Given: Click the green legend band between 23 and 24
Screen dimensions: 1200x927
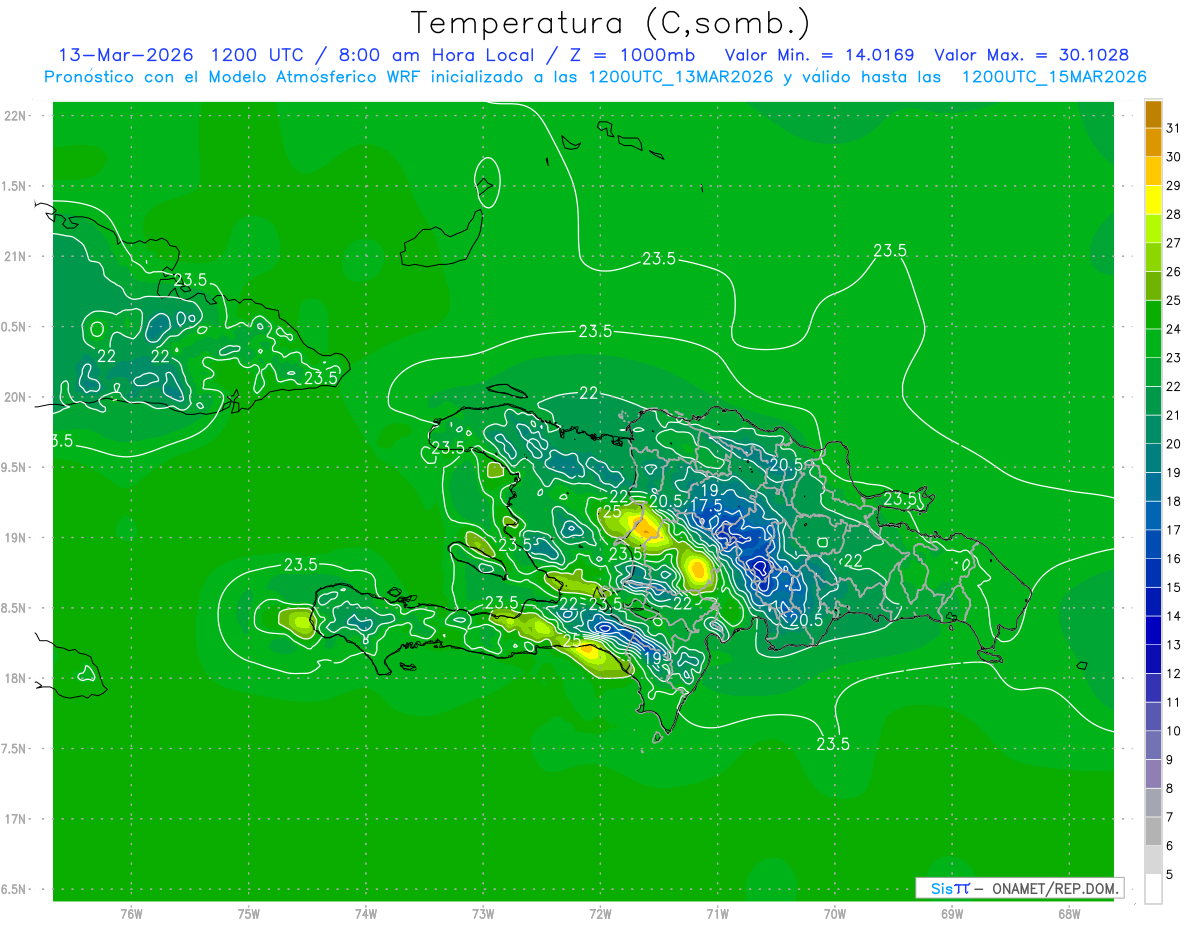Looking at the screenshot, I should [x=1153, y=343].
